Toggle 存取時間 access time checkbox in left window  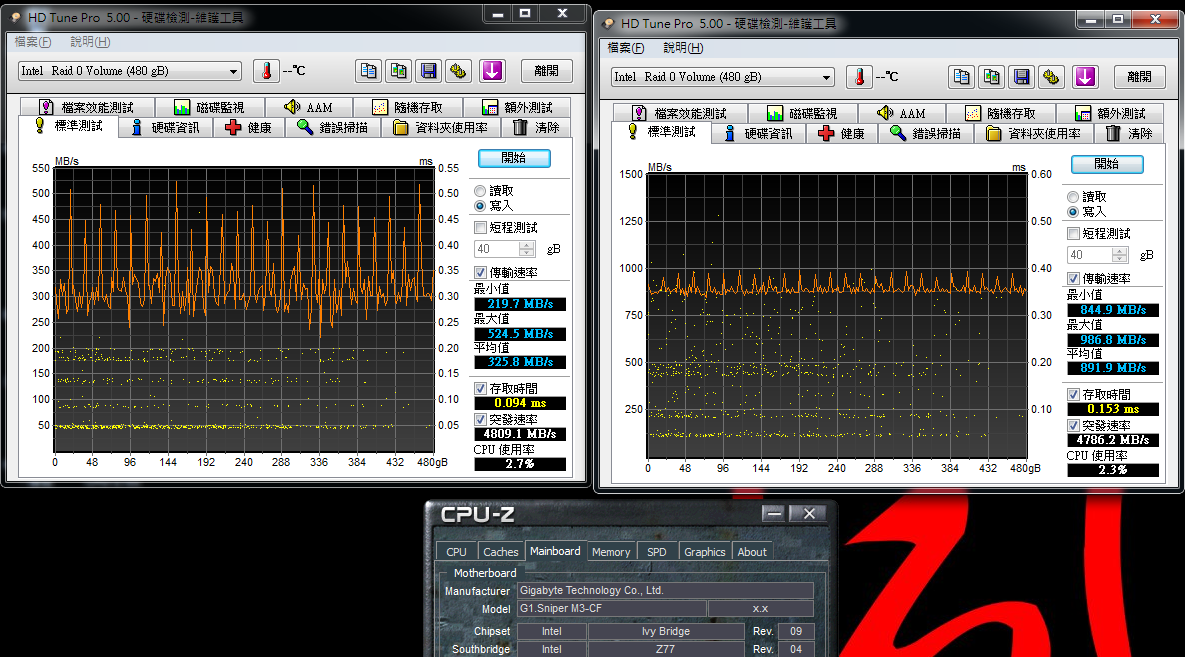(x=480, y=389)
